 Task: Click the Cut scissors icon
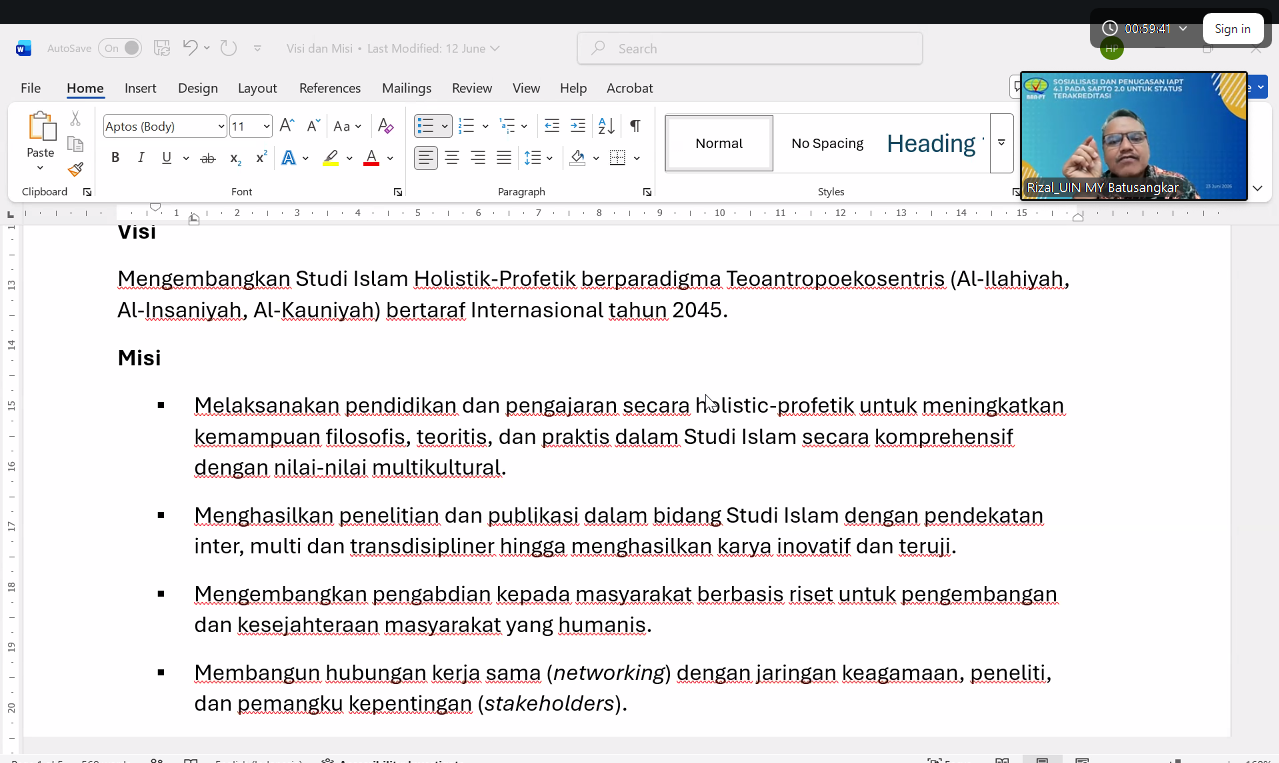tap(75, 119)
